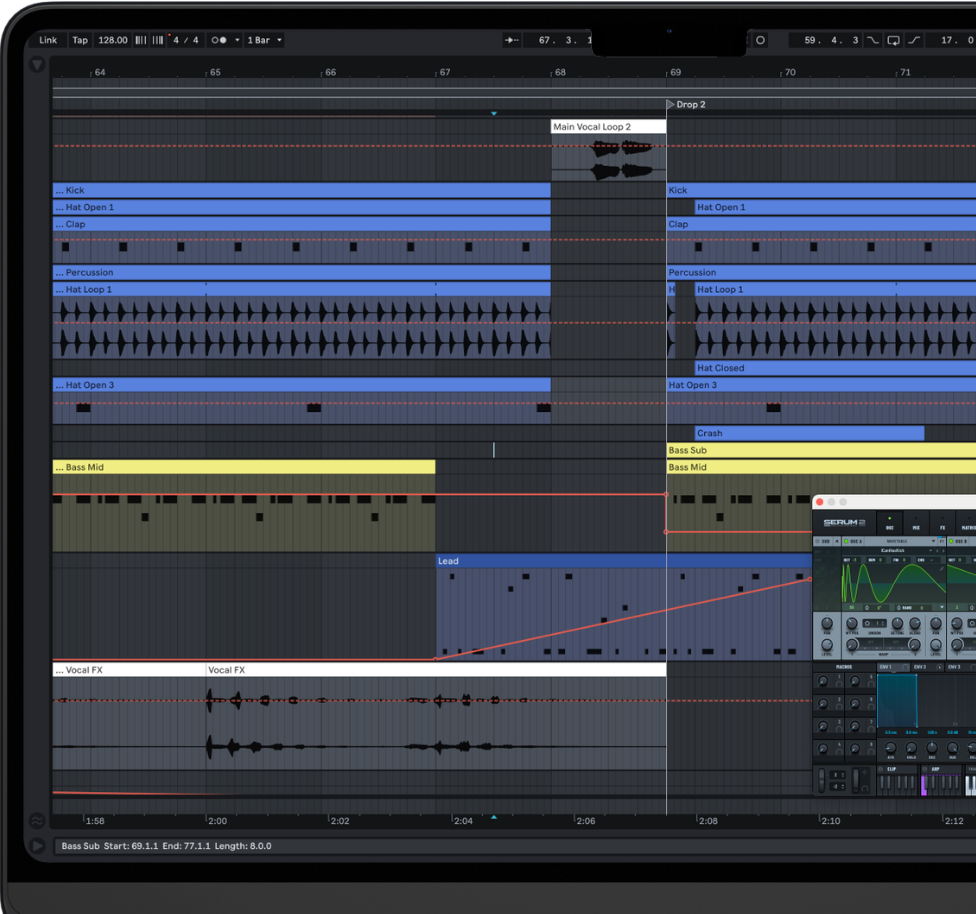The image size is (976, 914).
Task: Select the Main Vocal Loop 2 clip
Action: [608, 127]
